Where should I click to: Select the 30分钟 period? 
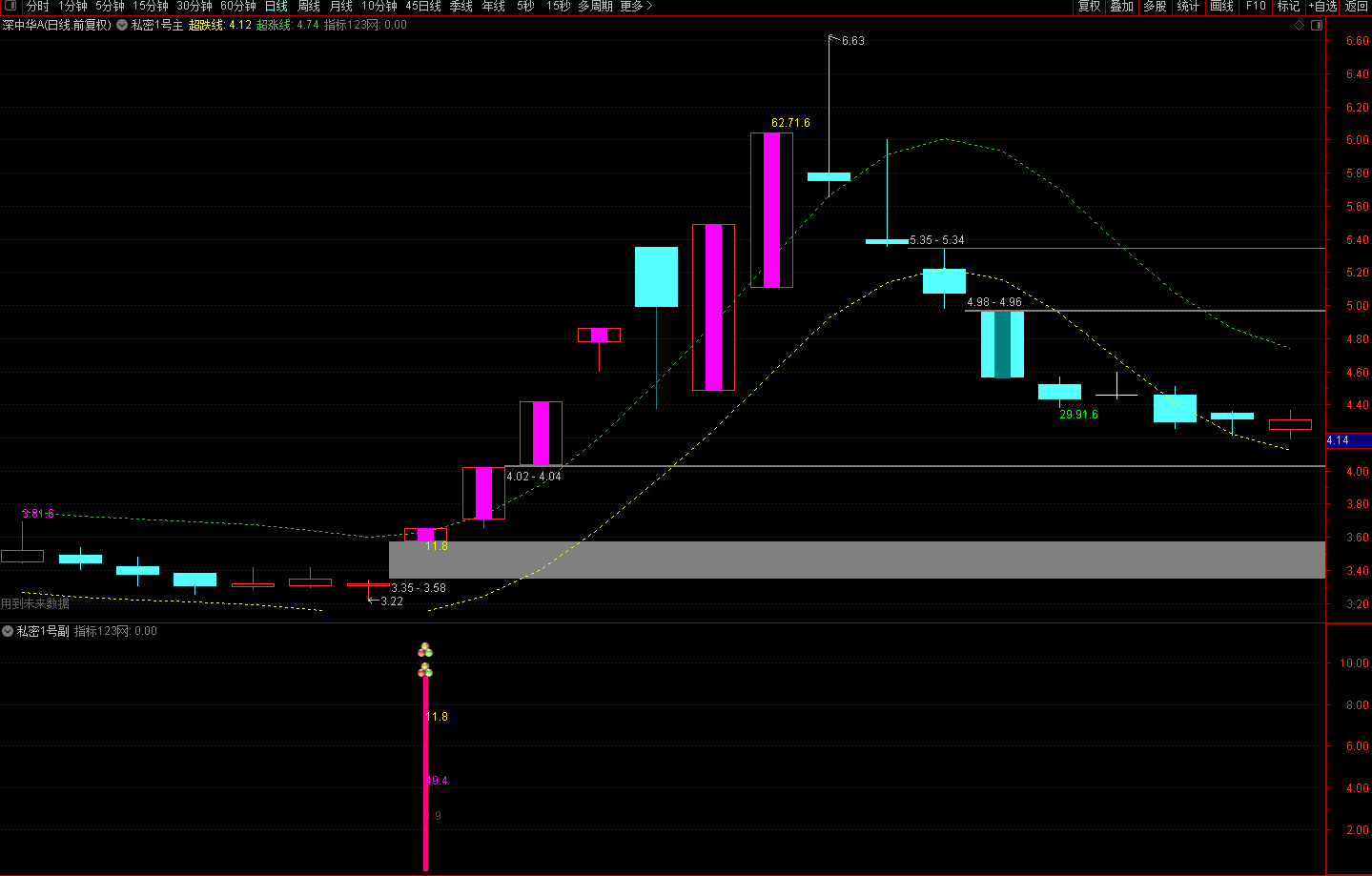(x=195, y=6)
